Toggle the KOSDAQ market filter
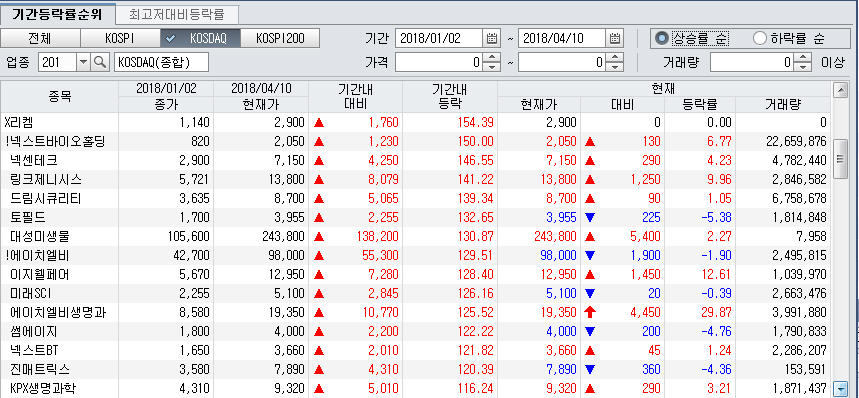Image resolution: width=859 pixels, height=398 pixels. click(201, 38)
